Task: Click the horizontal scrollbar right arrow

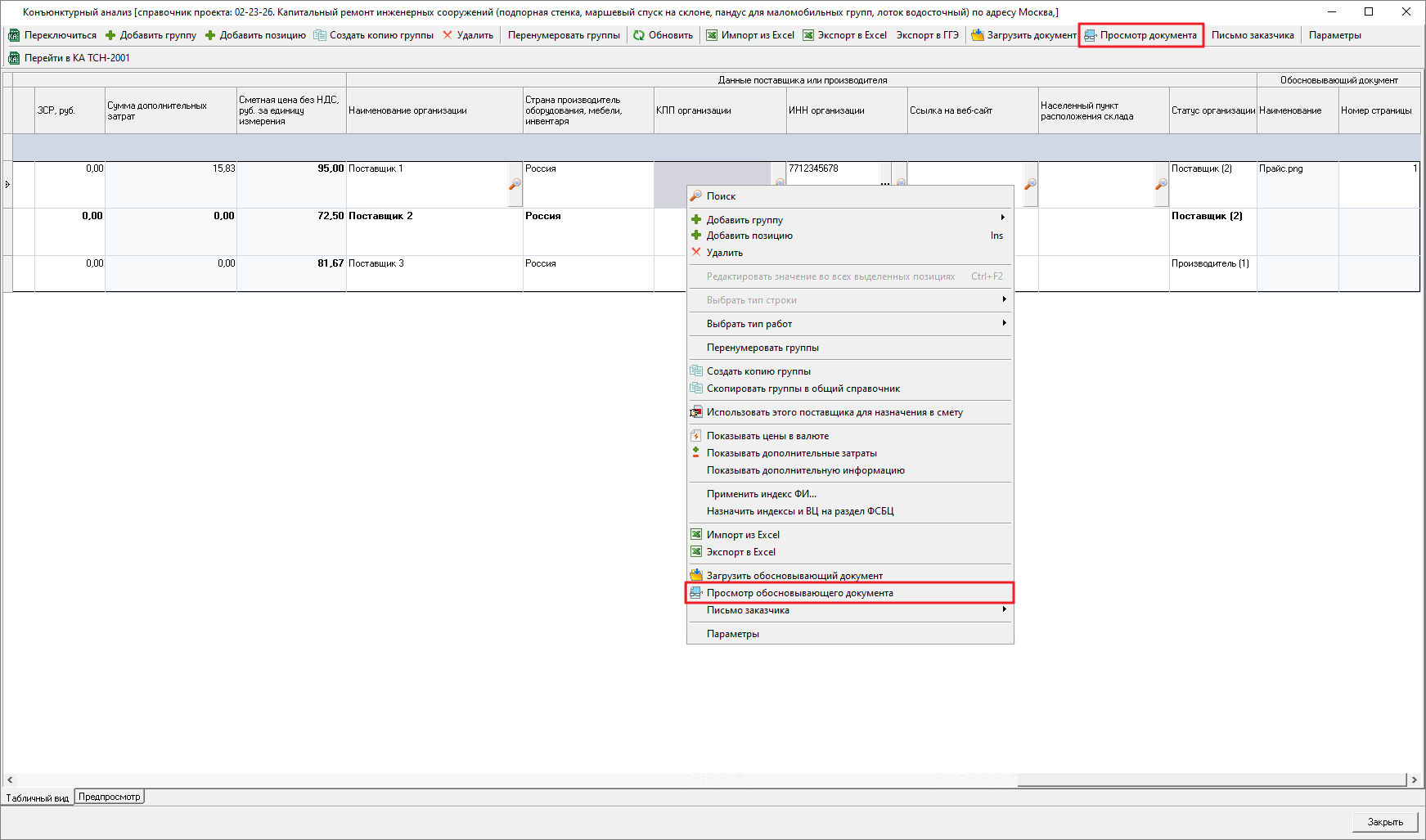Action: click(1414, 780)
